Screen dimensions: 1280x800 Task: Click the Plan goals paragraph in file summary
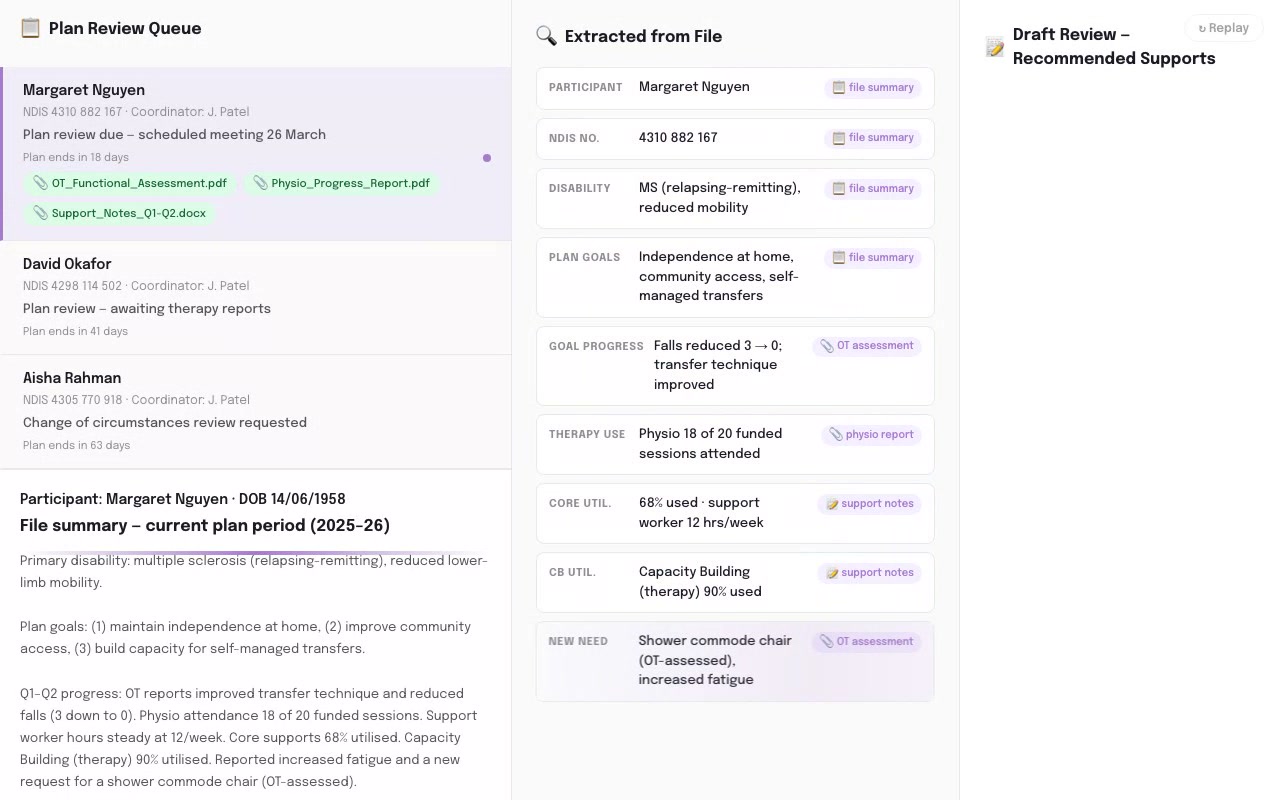245,638
